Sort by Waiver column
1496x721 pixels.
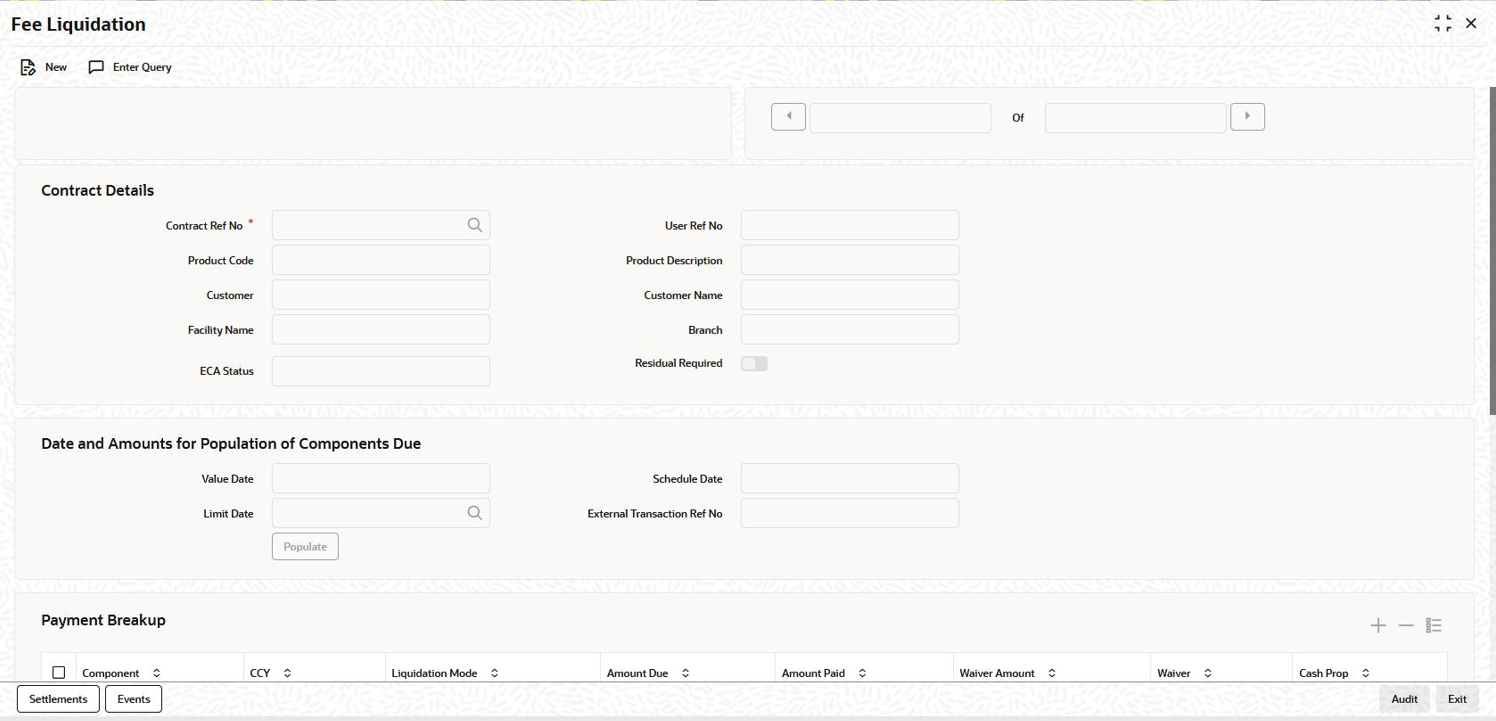pyautogui.click(x=1207, y=673)
